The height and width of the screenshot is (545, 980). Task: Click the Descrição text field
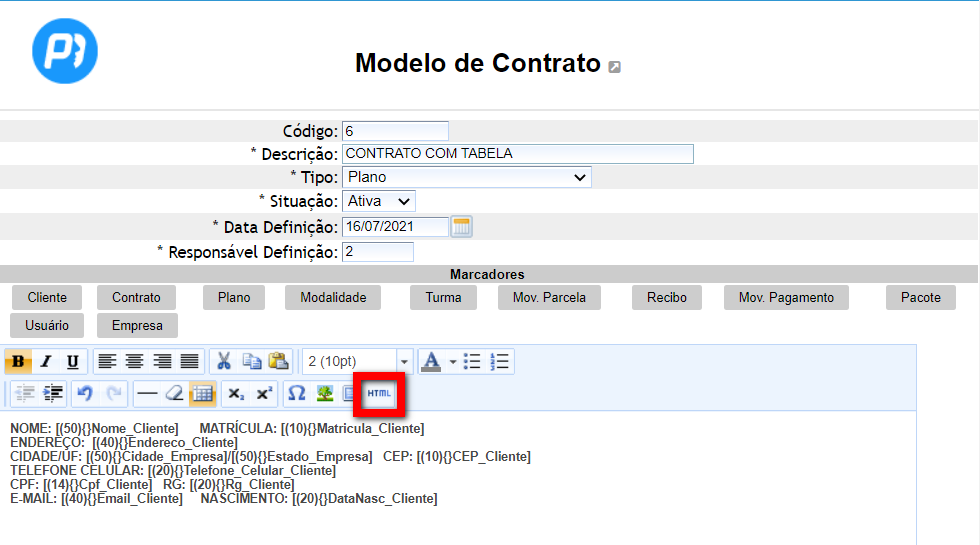(x=517, y=154)
